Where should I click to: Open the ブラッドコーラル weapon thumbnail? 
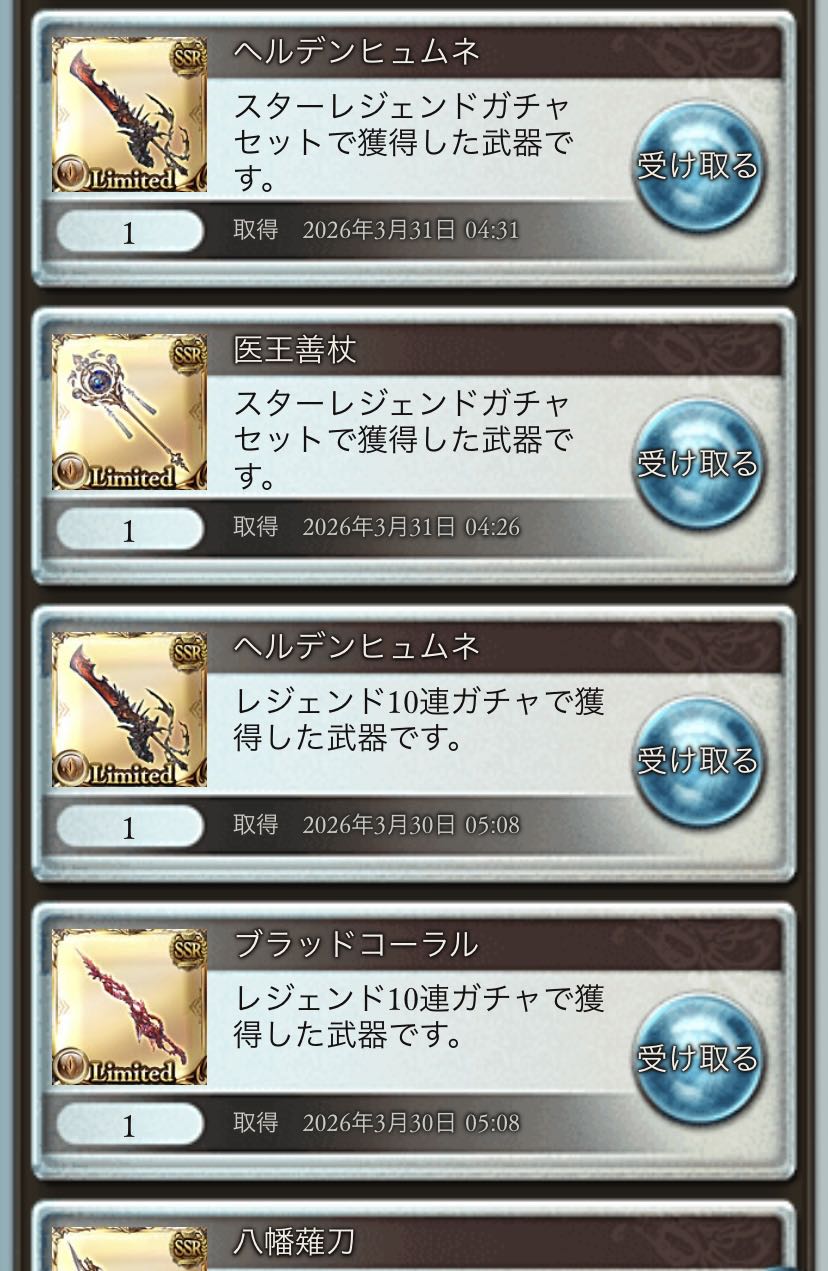point(129,1007)
